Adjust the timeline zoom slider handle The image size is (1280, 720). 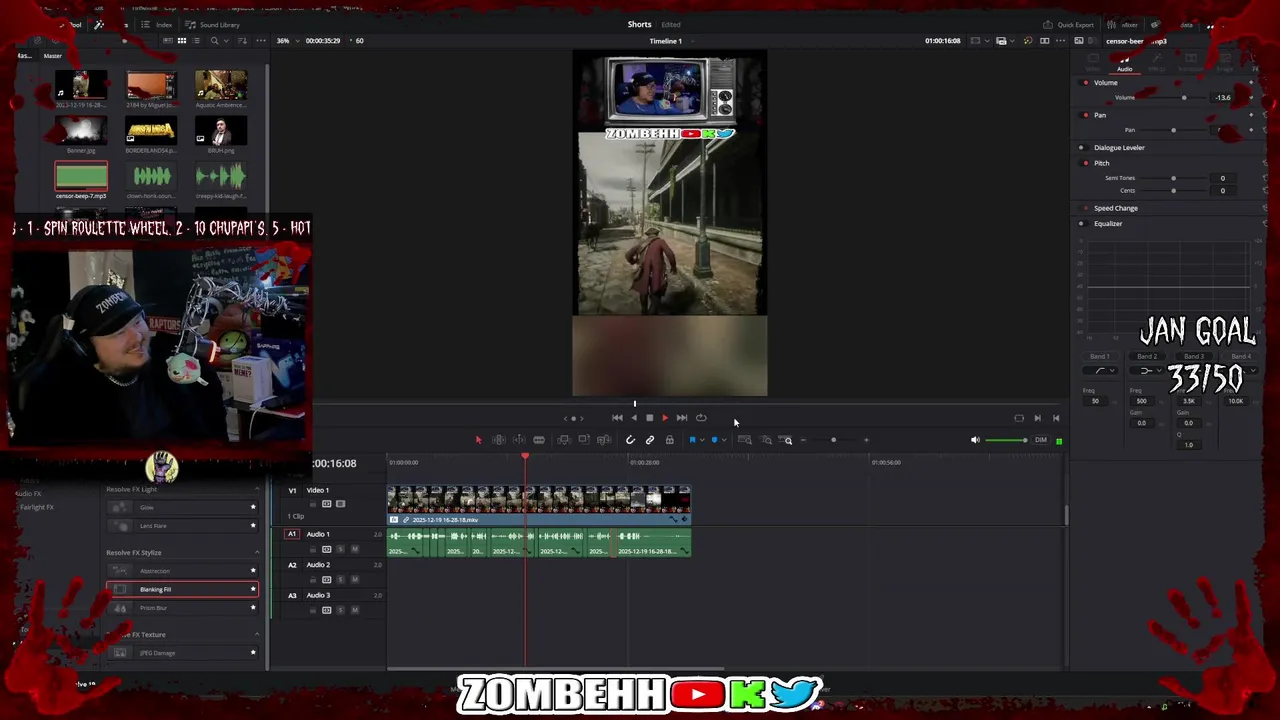coord(833,440)
